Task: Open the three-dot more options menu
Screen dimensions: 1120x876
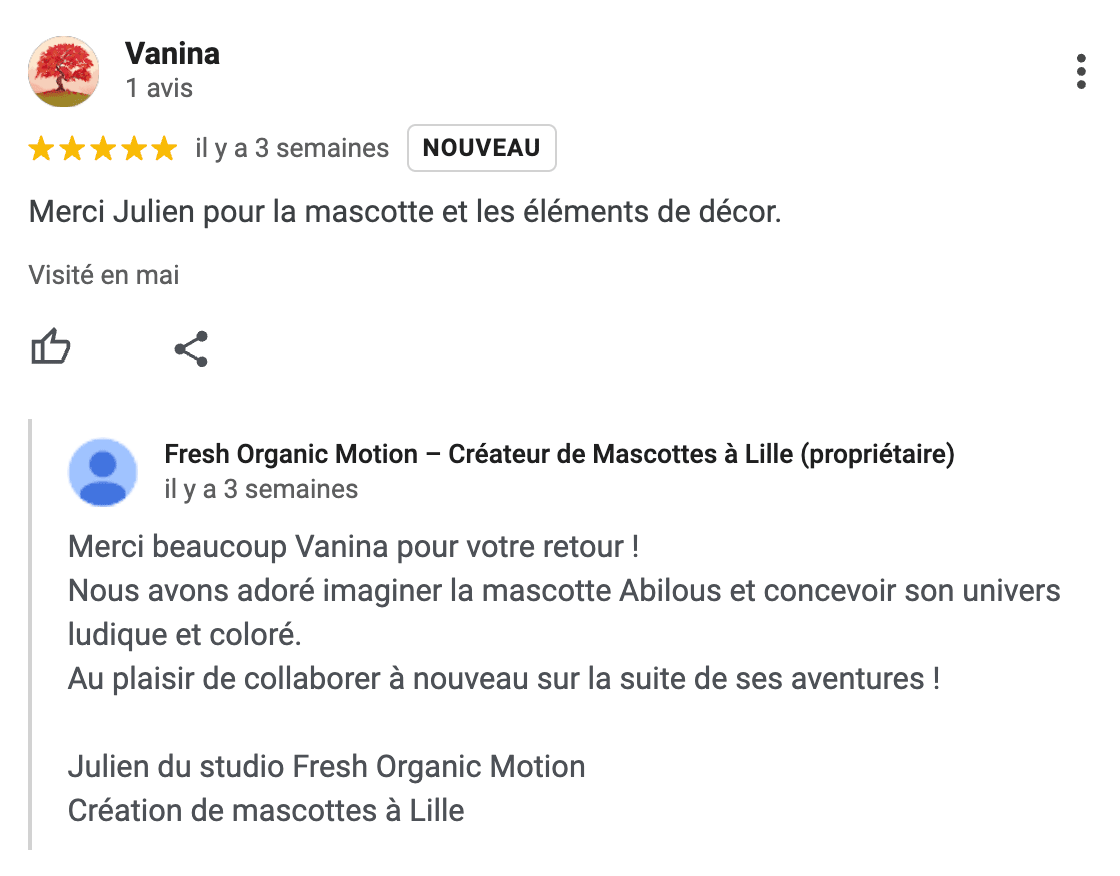Action: (1081, 72)
